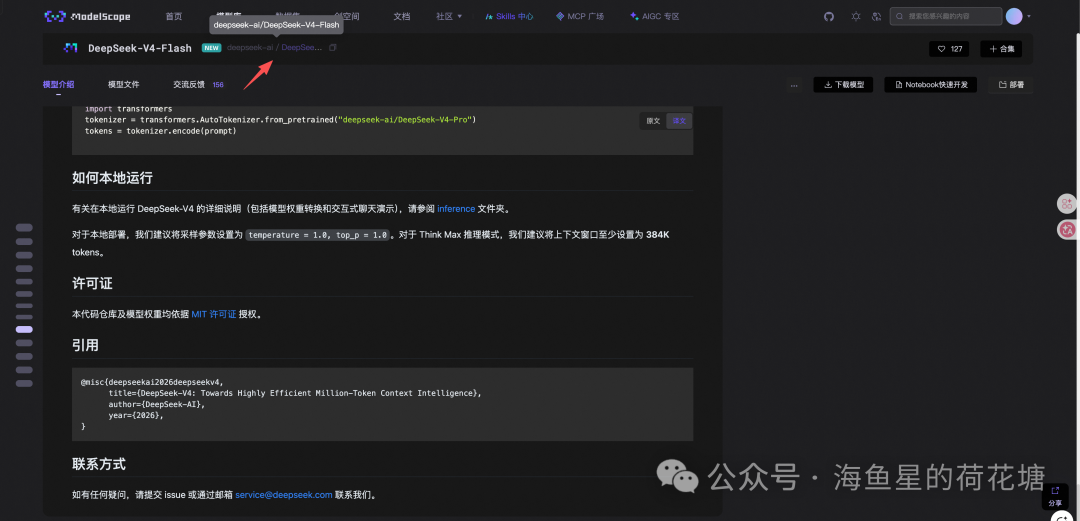
Task: Click the DeepSeek model logo icon
Action: [70, 48]
